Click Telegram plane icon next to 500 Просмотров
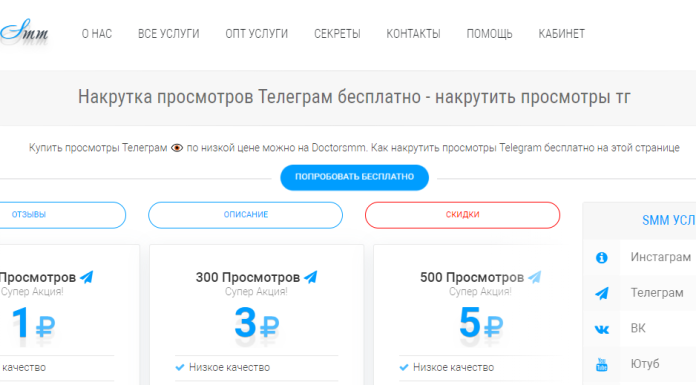696x385 pixels. (x=535, y=277)
